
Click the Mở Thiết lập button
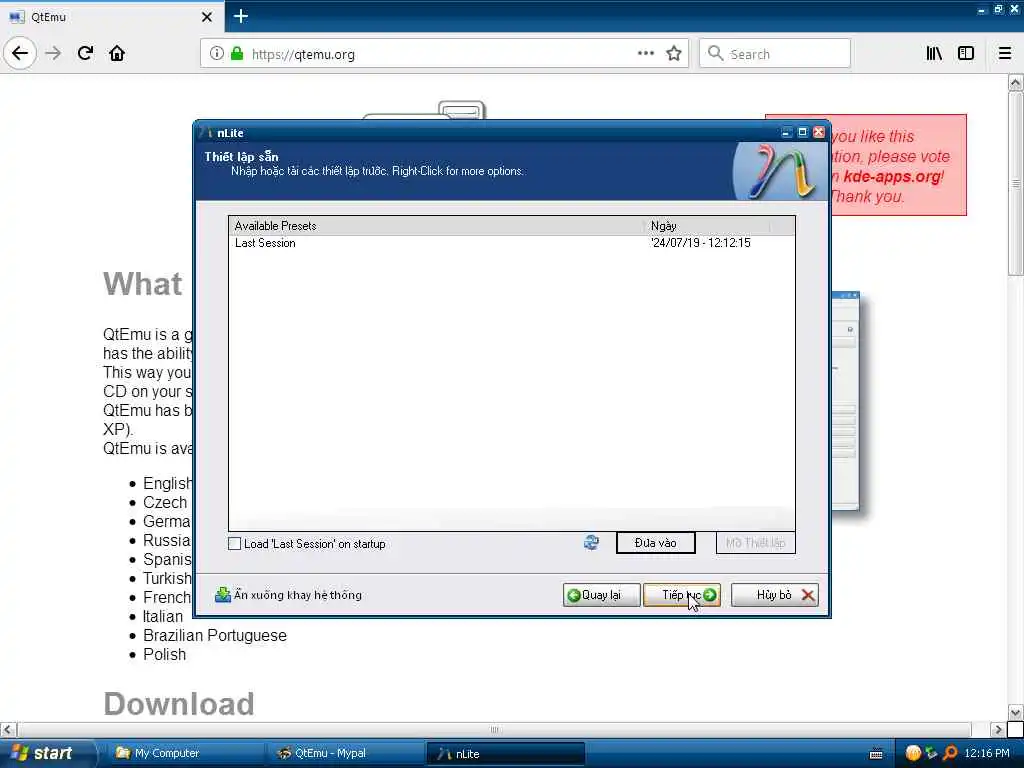[756, 543]
